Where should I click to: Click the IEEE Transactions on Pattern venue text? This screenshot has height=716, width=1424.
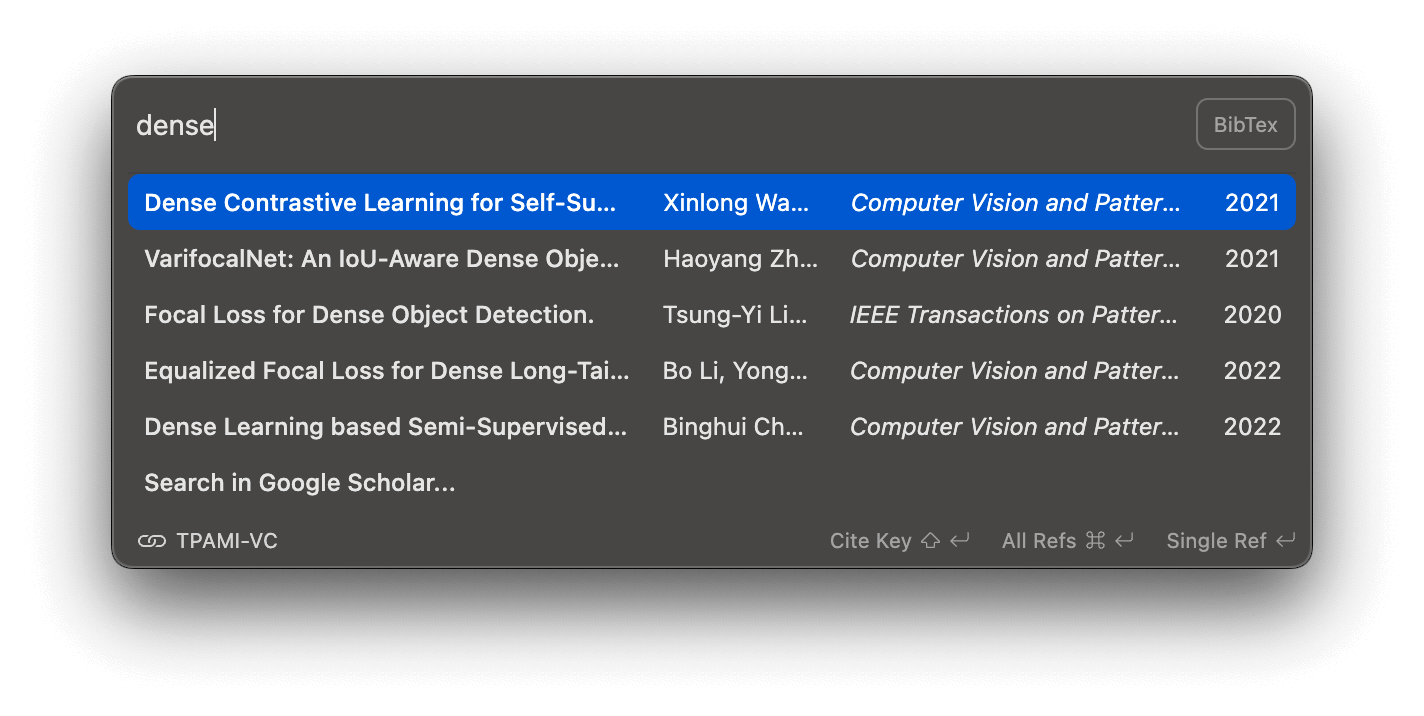1013,315
